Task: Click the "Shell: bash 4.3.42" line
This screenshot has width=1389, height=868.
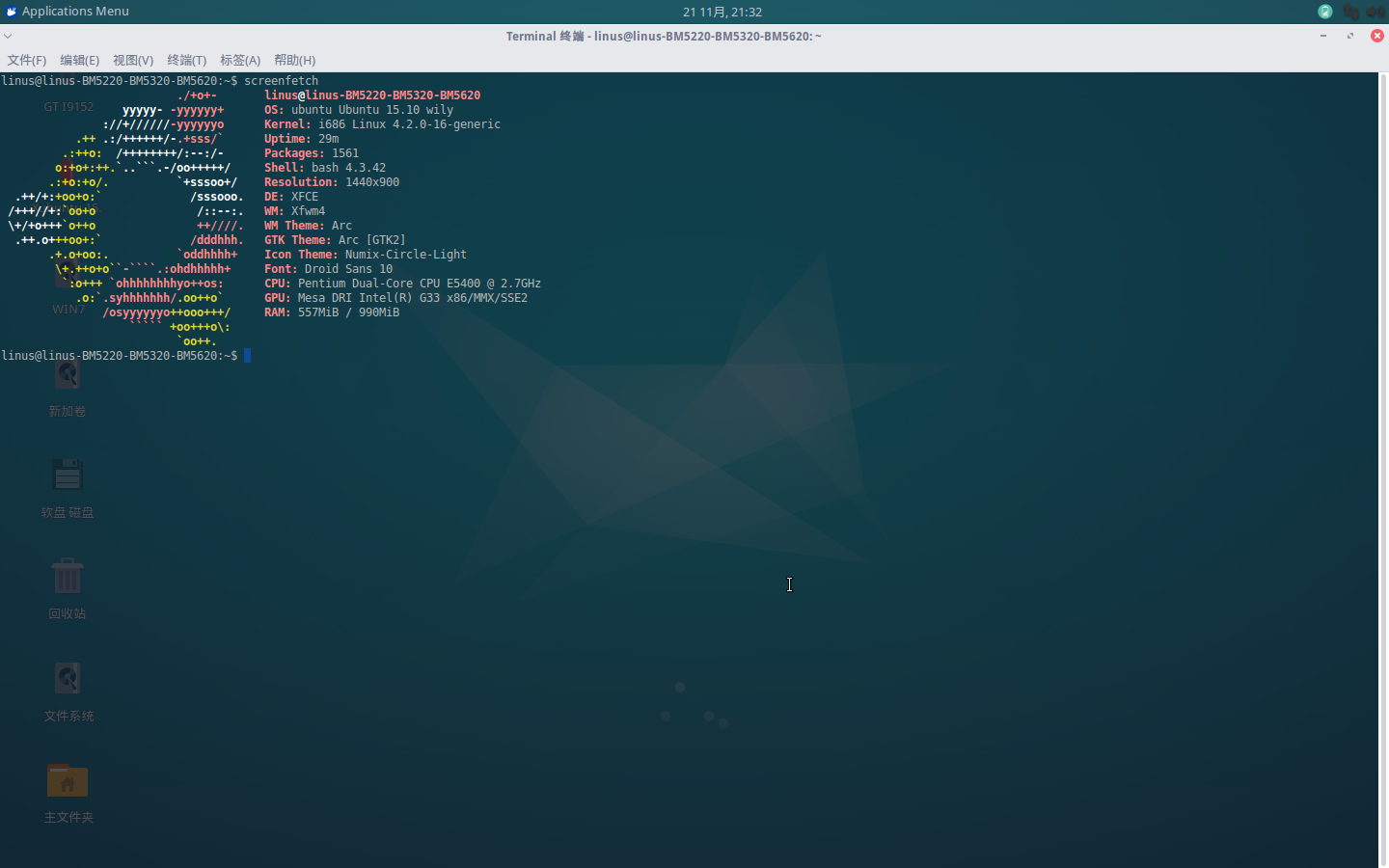Action: pos(325,168)
